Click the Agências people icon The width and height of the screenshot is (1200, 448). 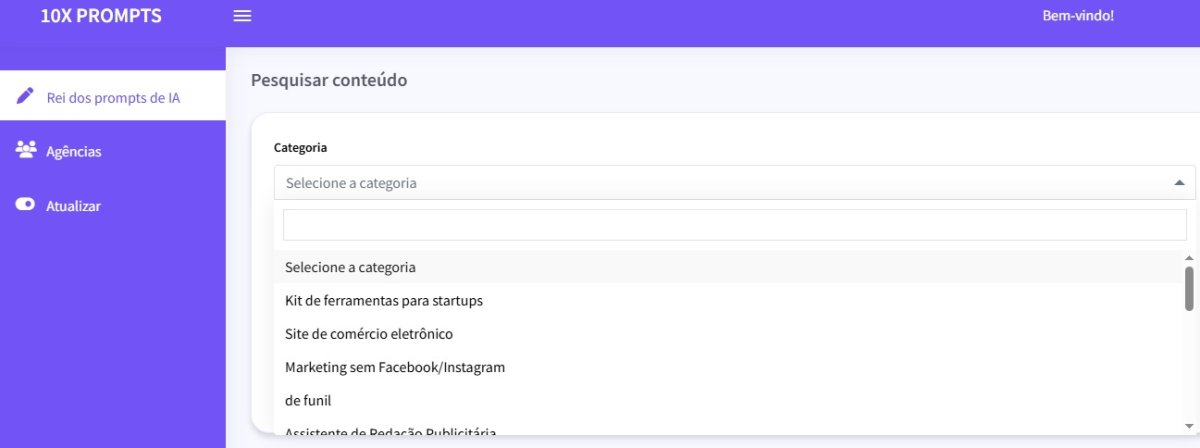coord(26,150)
